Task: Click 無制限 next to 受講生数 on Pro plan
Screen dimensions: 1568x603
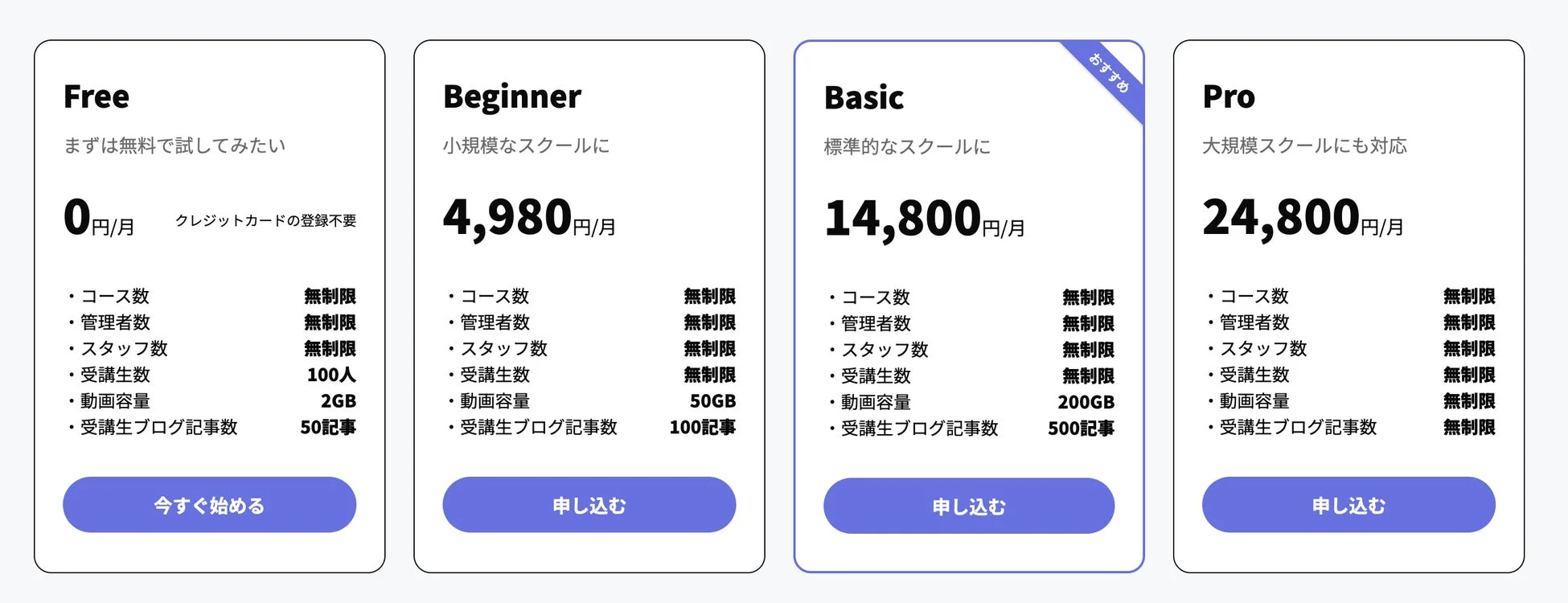Action: pyautogui.click(x=1467, y=375)
